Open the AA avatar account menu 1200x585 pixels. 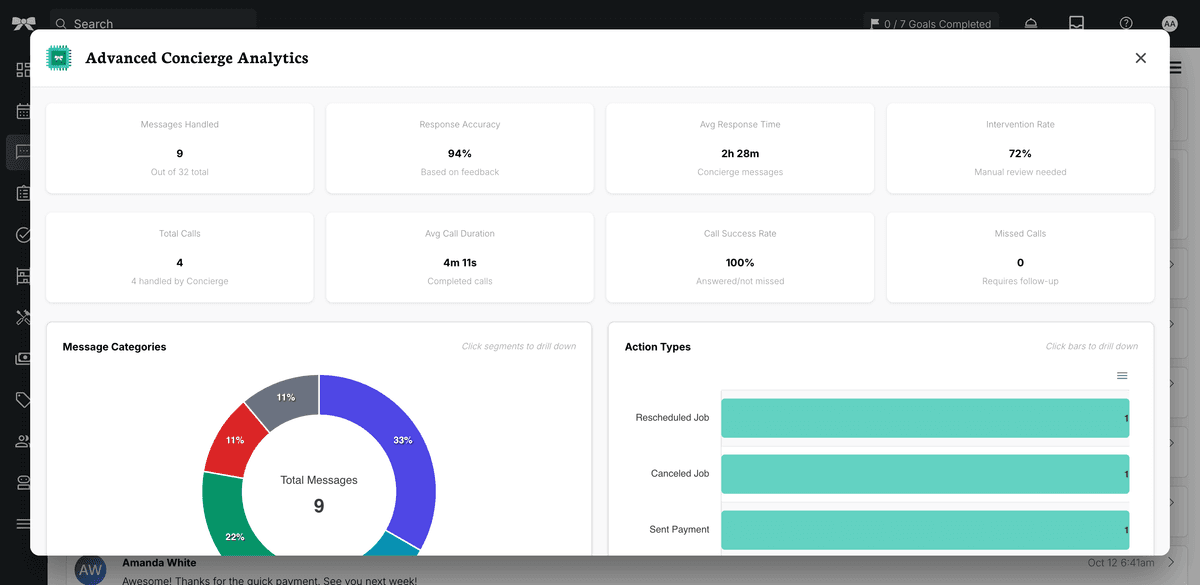pyautogui.click(x=1170, y=23)
